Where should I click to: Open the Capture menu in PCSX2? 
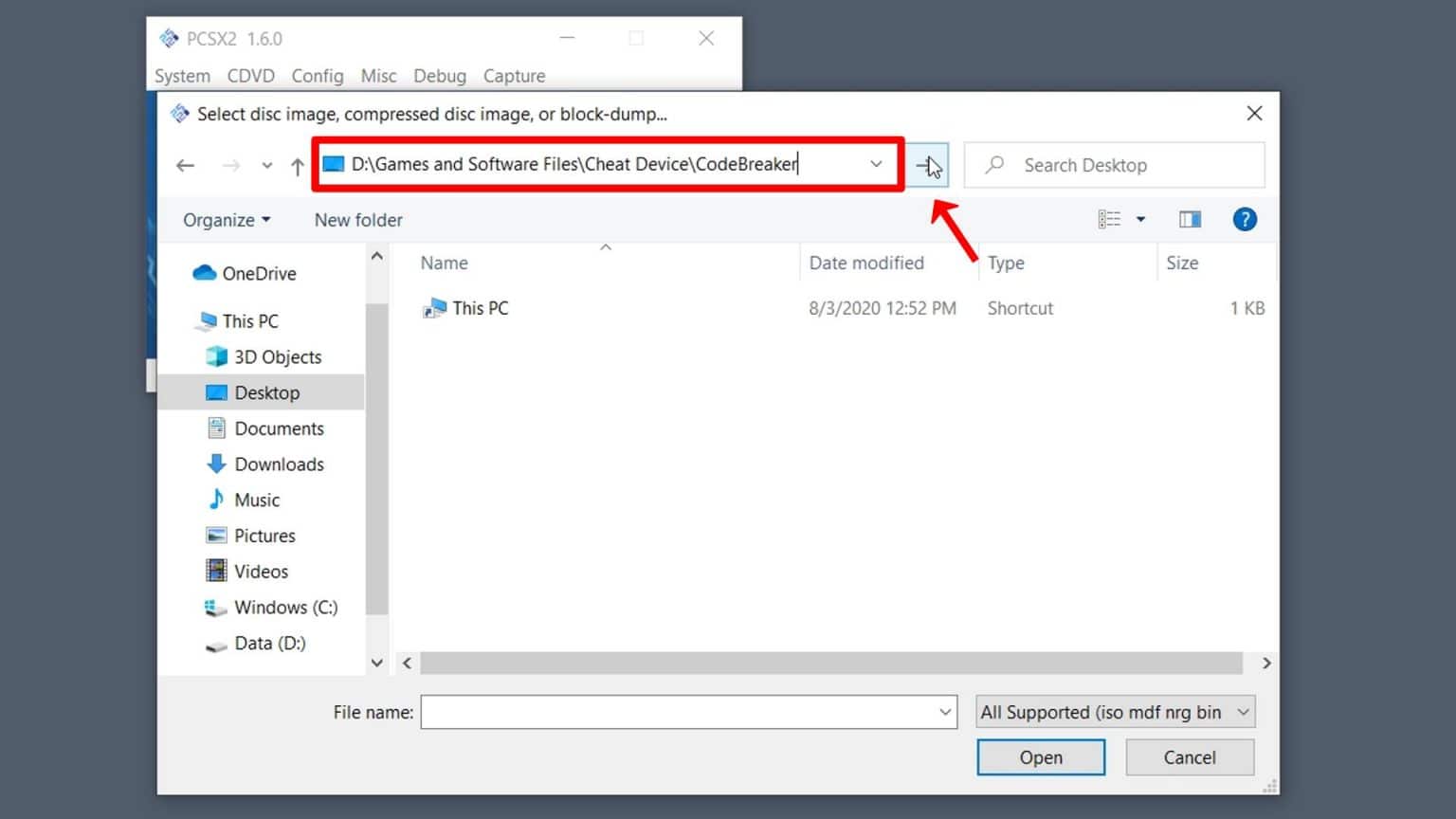(514, 76)
